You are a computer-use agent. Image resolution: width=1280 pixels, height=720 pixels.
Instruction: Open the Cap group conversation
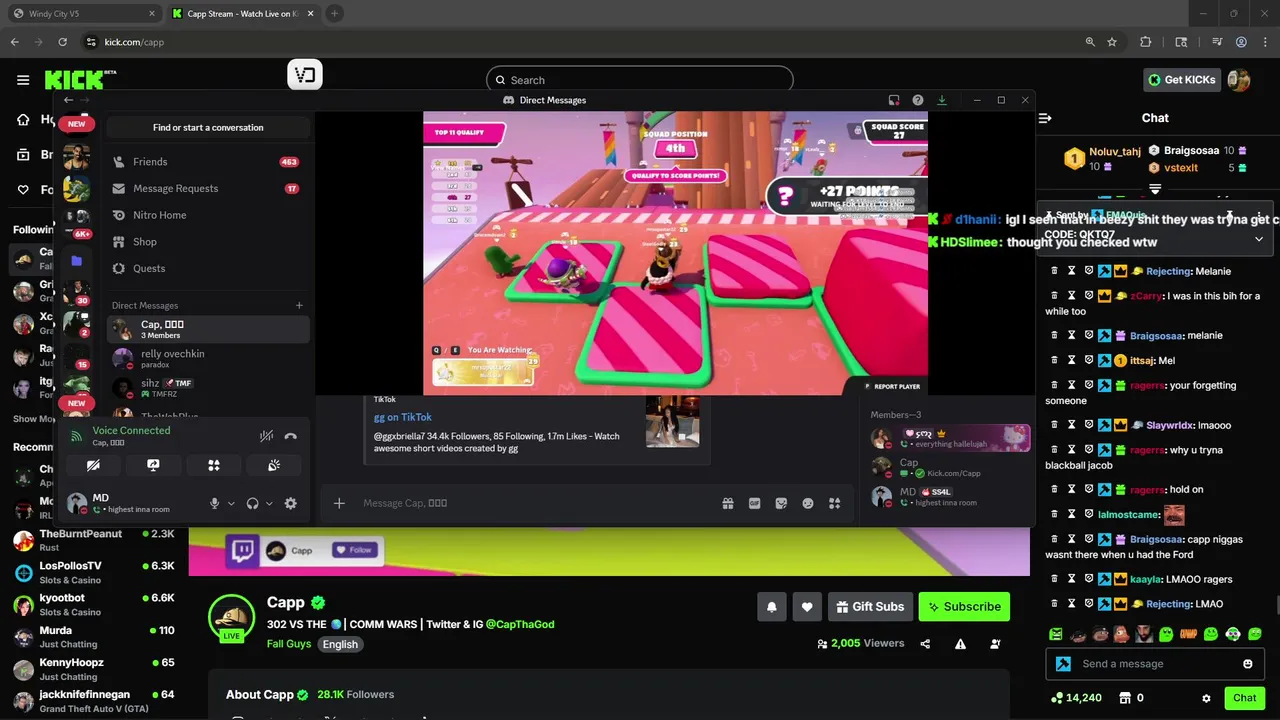(x=207, y=329)
